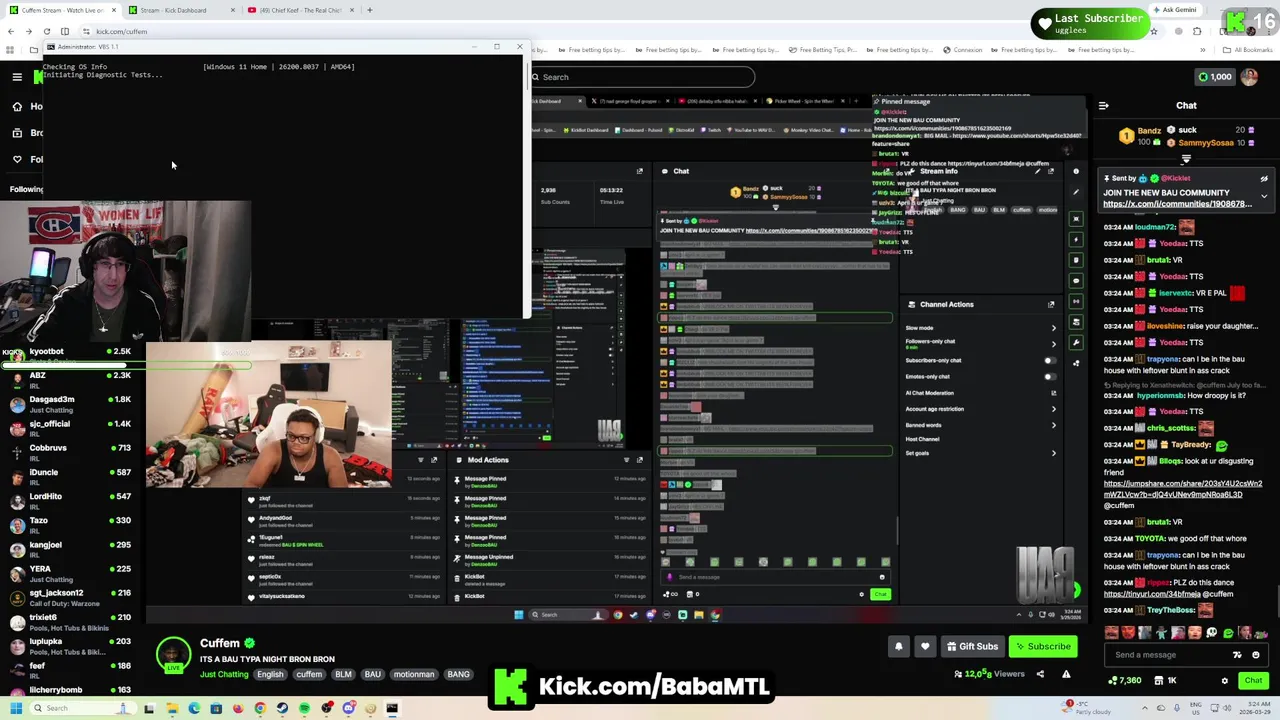Open user profile avatar menu
The height and width of the screenshot is (720, 1280).
1249,77
